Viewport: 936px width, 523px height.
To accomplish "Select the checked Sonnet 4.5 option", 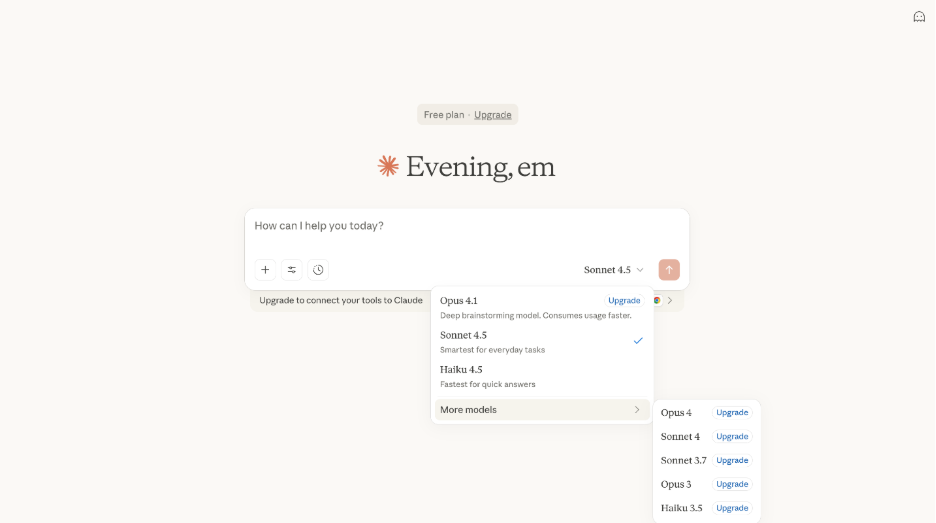I will point(541,342).
